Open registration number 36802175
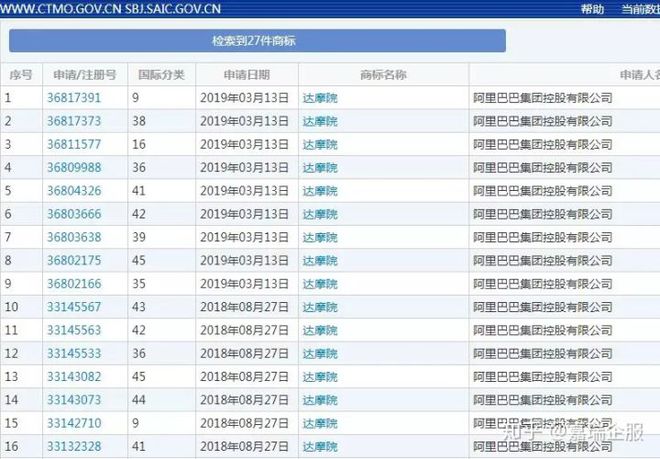The width and height of the screenshot is (660, 459). tap(74, 260)
